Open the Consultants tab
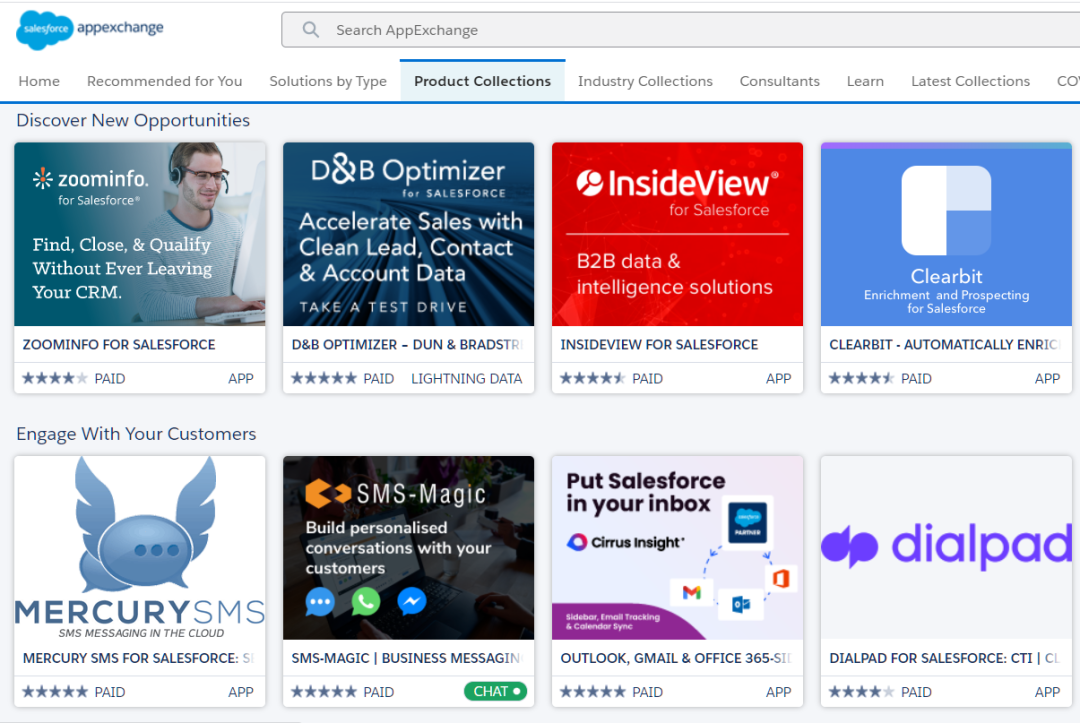This screenshot has height=723, width=1080. click(780, 81)
